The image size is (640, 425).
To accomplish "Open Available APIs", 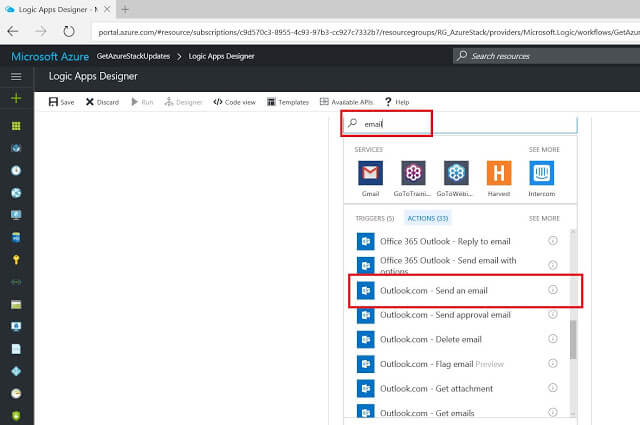I will [x=346, y=102].
